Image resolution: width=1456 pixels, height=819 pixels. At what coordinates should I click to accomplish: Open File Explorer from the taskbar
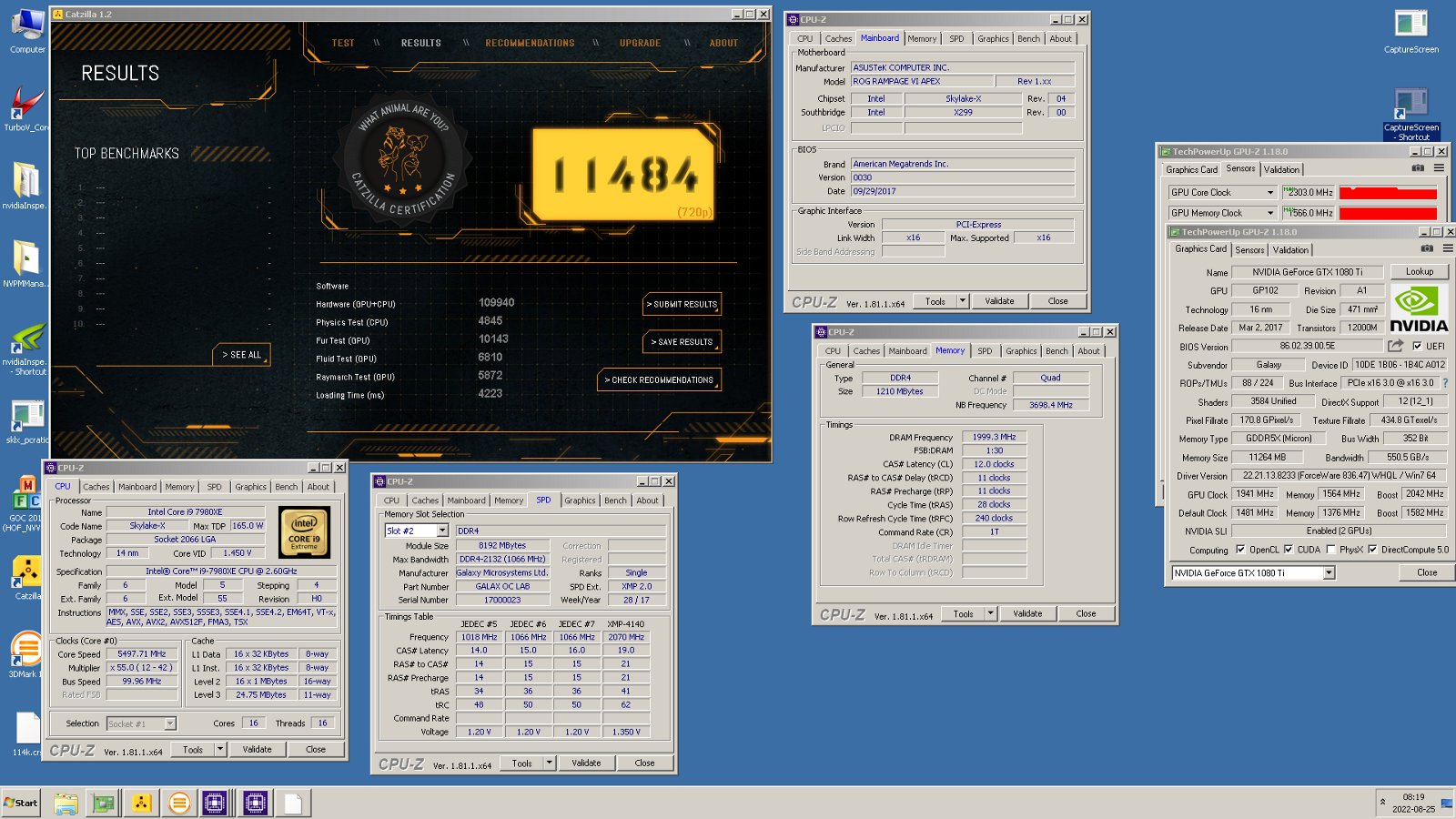click(66, 803)
